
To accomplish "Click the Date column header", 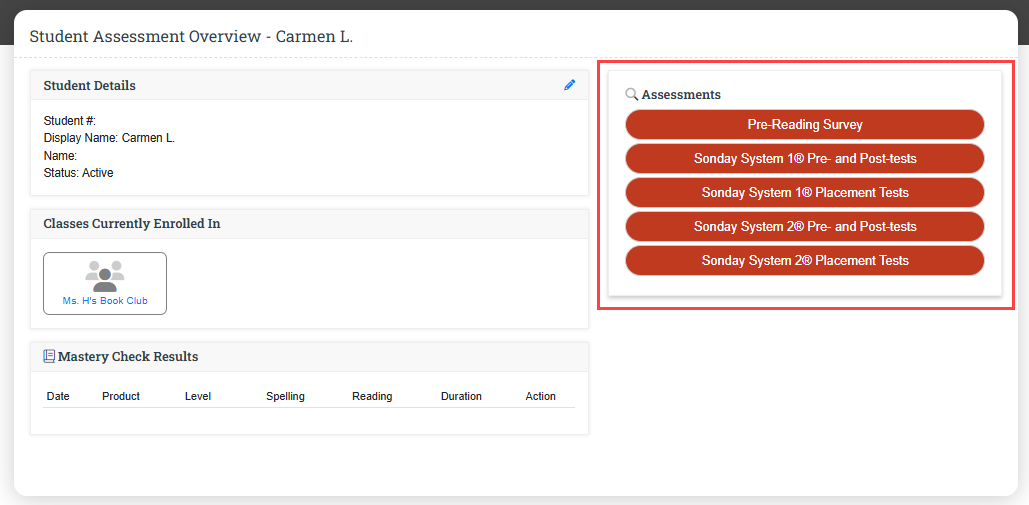I will (x=58, y=397).
